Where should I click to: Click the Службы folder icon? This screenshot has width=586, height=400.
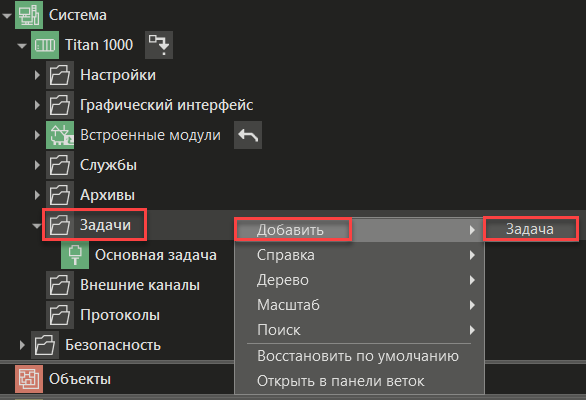(60, 165)
